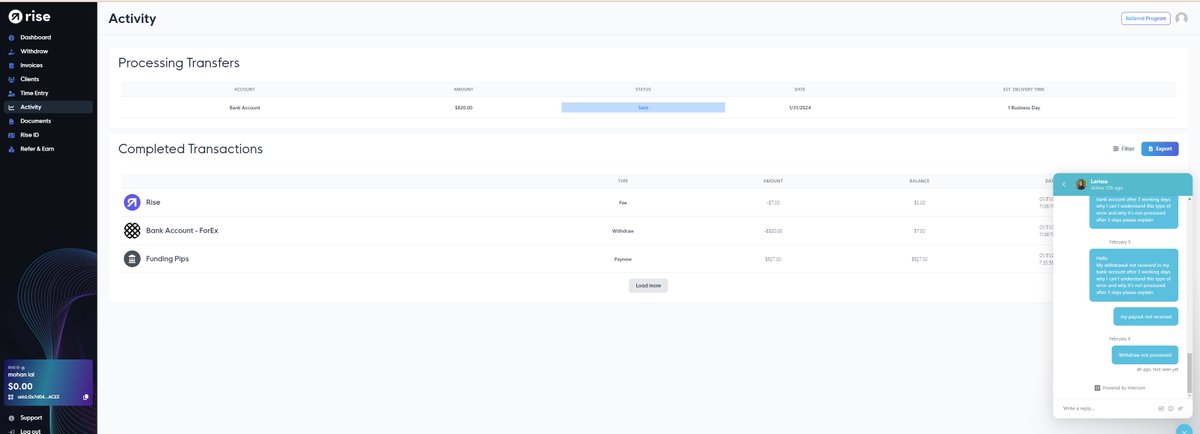
Task: Click the $820.00 processing transfer amount
Action: (x=463, y=107)
